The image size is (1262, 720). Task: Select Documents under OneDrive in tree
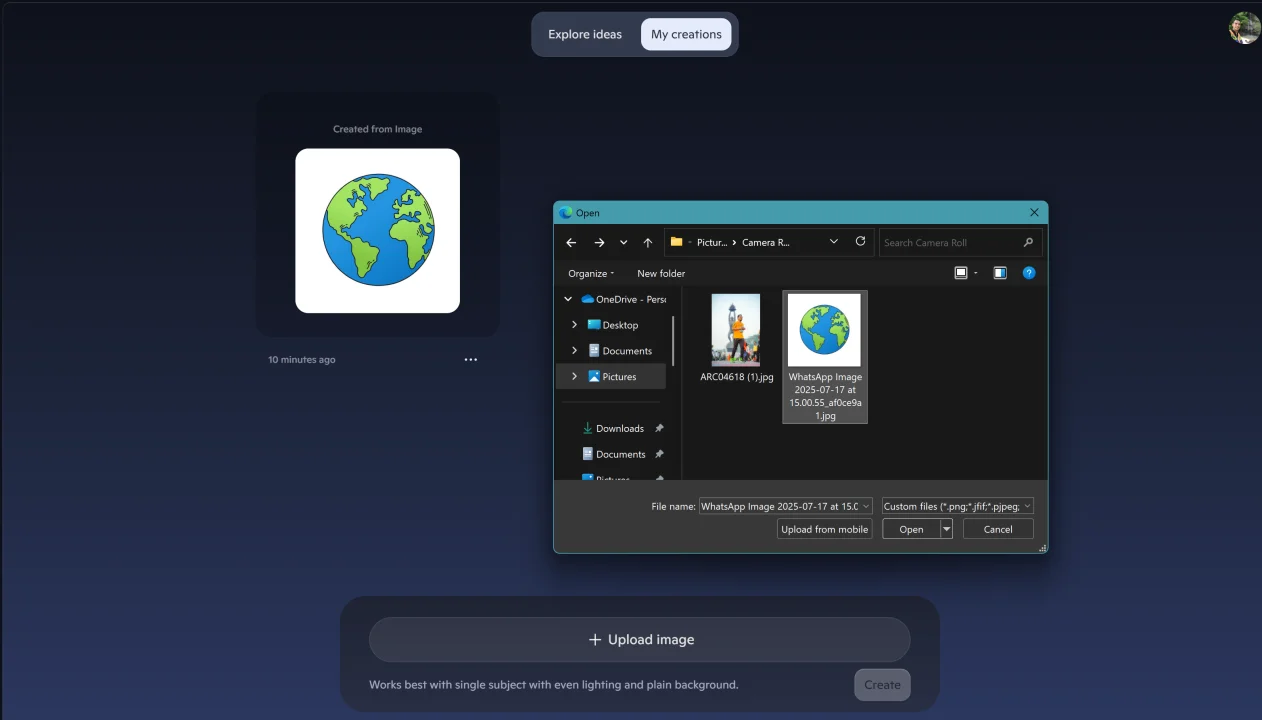(x=620, y=351)
